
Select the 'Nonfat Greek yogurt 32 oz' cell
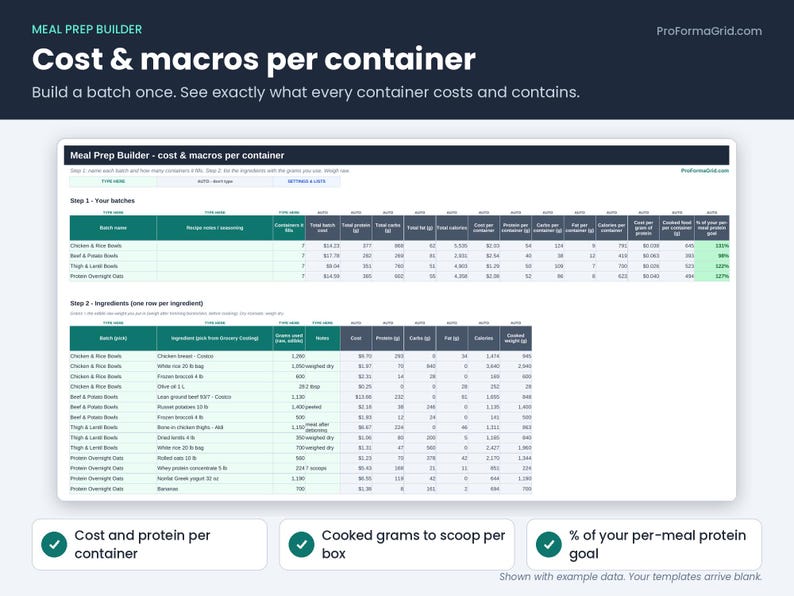pos(215,479)
